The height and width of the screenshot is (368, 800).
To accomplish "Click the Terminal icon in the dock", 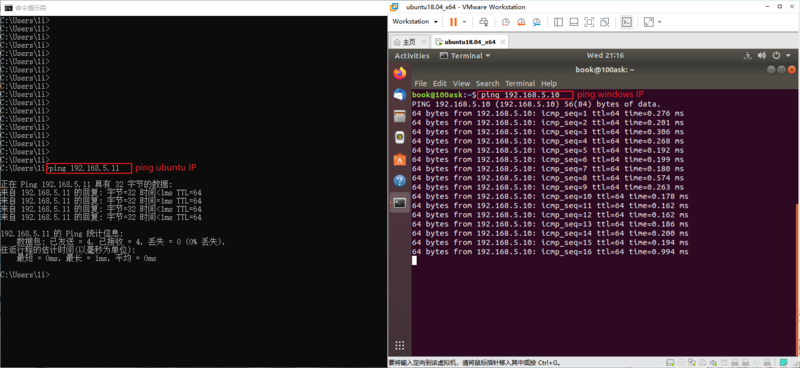I will pyautogui.click(x=400, y=203).
